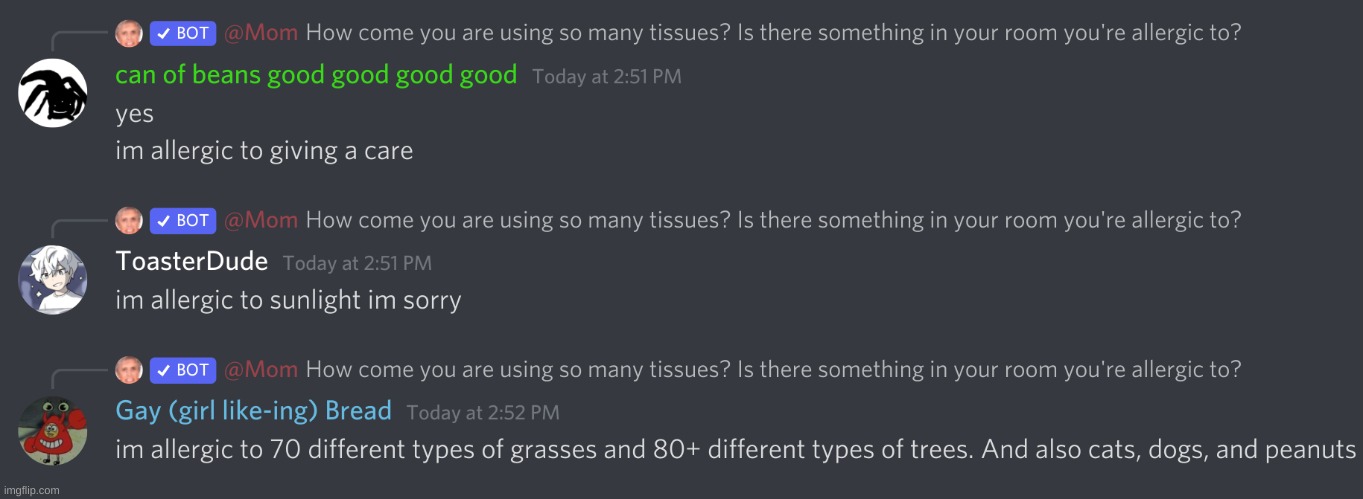Jump to the replied tissue question above ToasterDude's message
Viewport: 1363px width, 499px height.
(772, 220)
